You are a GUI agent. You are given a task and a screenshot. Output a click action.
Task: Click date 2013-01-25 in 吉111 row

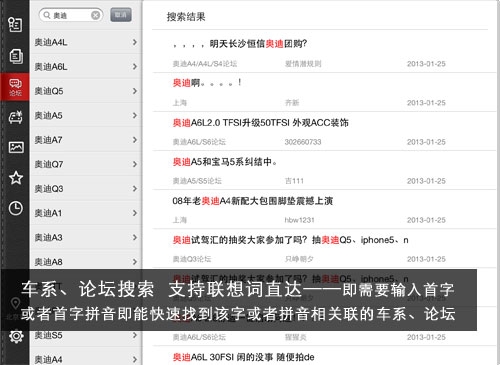(x=426, y=181)
